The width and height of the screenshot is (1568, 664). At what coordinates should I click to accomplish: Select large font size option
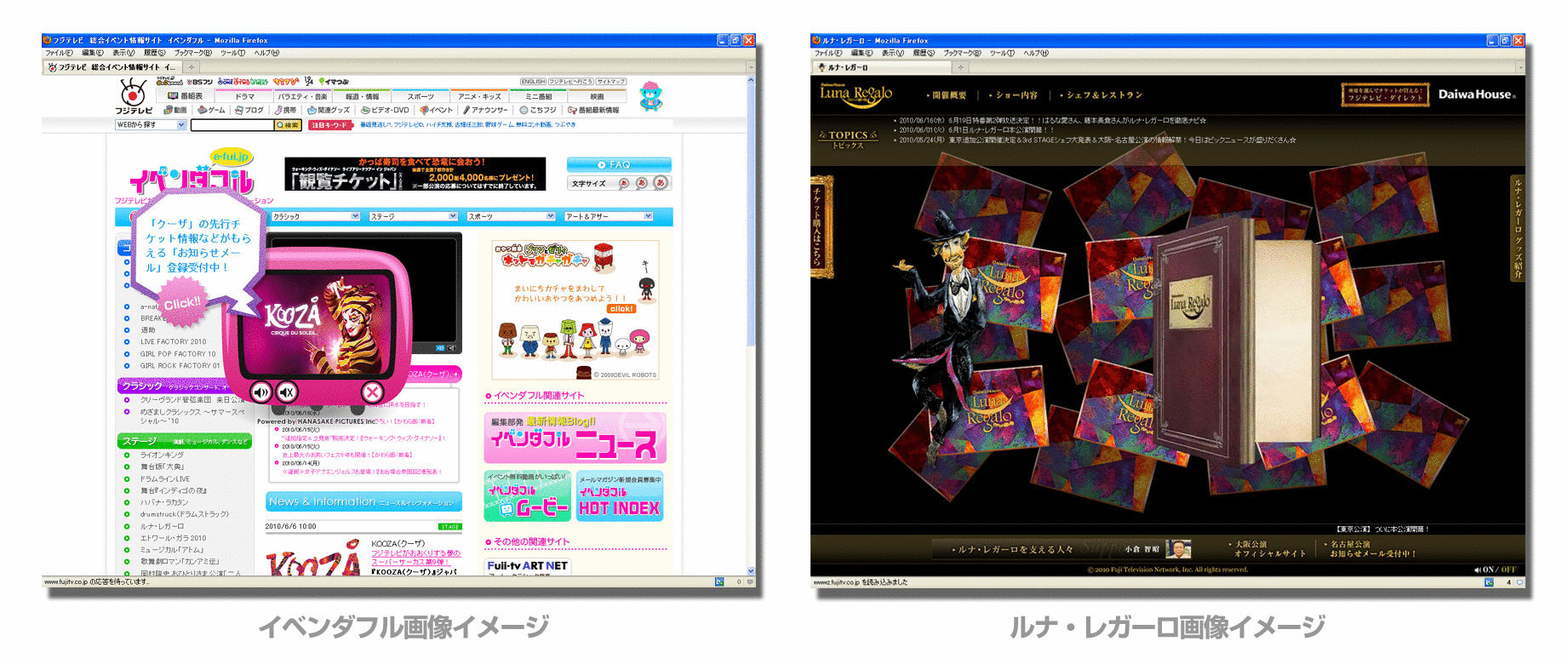coord(660,183)
